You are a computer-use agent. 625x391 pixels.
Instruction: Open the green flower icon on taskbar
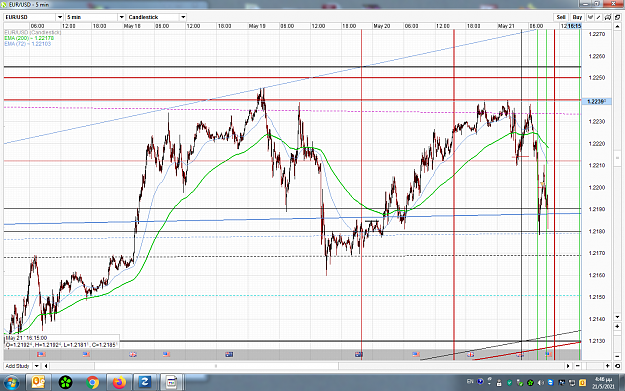coord(65,383)
